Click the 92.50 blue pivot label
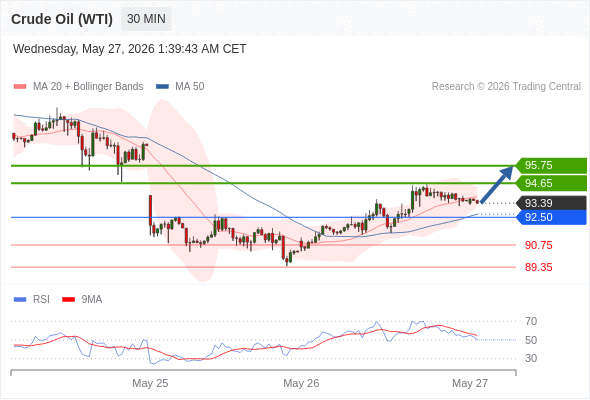 click(551, 217)
